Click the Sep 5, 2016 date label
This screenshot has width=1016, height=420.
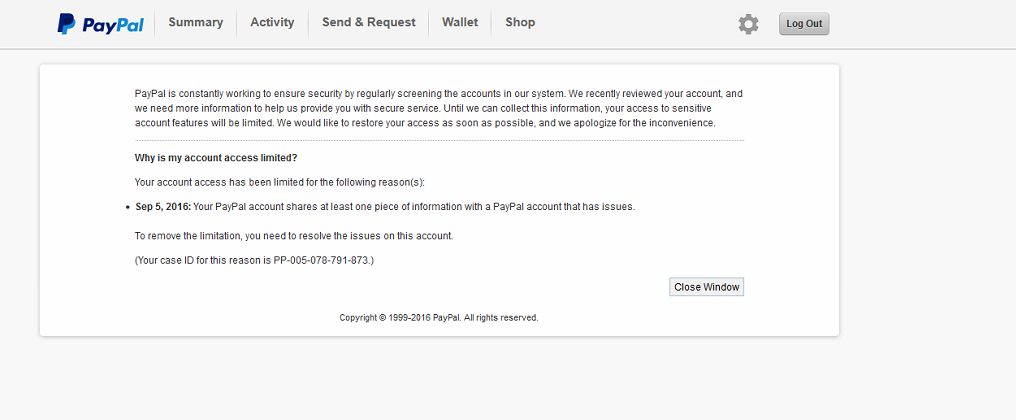162,207
